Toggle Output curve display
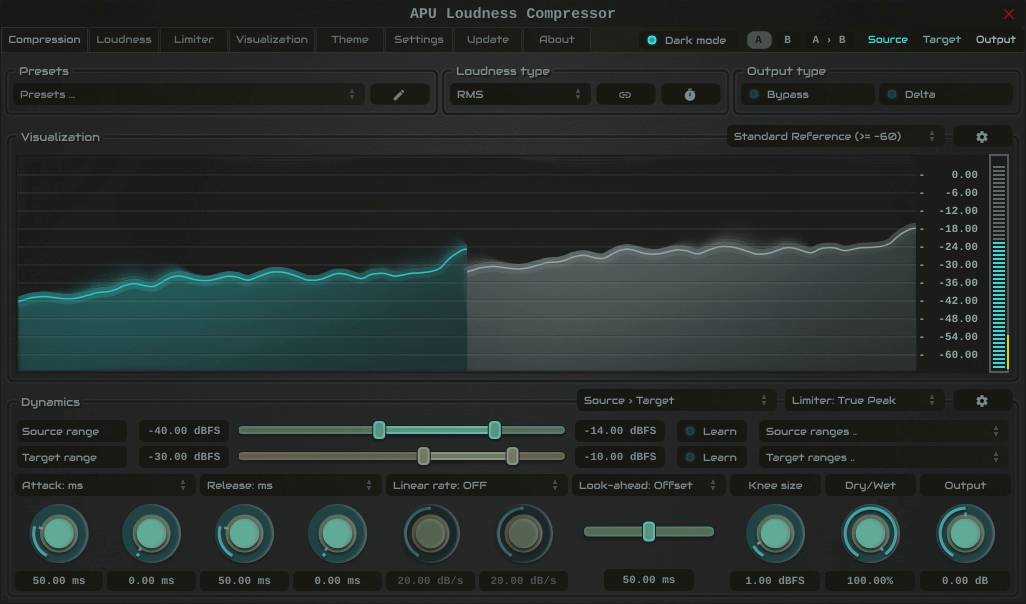Screen dimensions: 1026x604 click(995, 40)
